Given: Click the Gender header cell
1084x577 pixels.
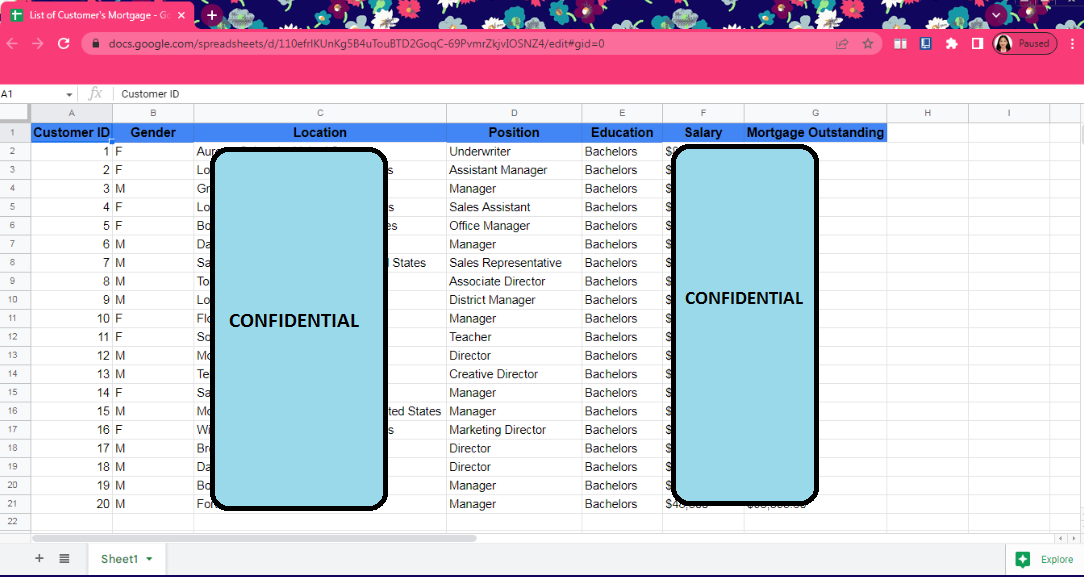Looking at the screenshot, I should [x=153, y=133].
